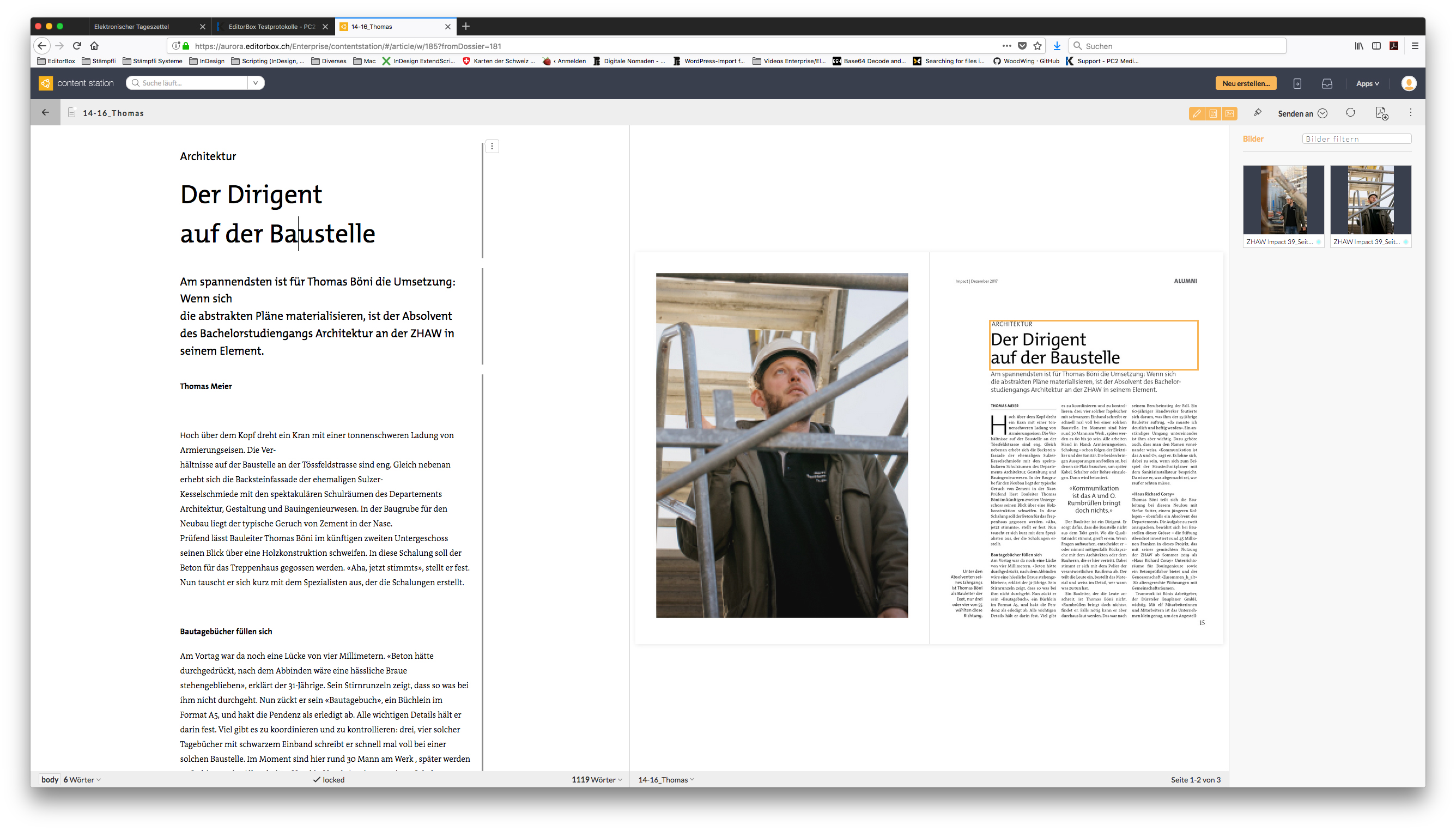Click the Neu erstellen button
Viewport: 1456px width, 831px height.
click(x=1245, y=83)
